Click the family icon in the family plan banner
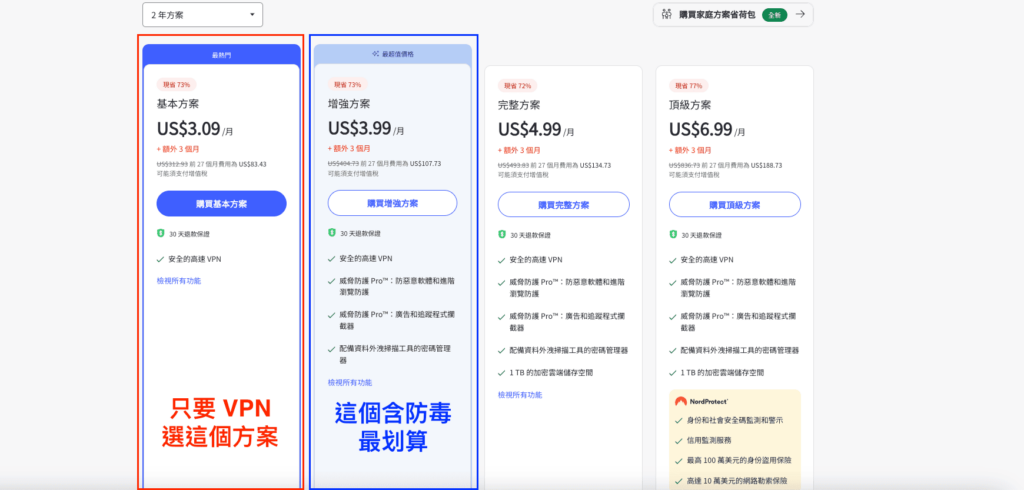 pyautogui.click(x=667, y=14)
